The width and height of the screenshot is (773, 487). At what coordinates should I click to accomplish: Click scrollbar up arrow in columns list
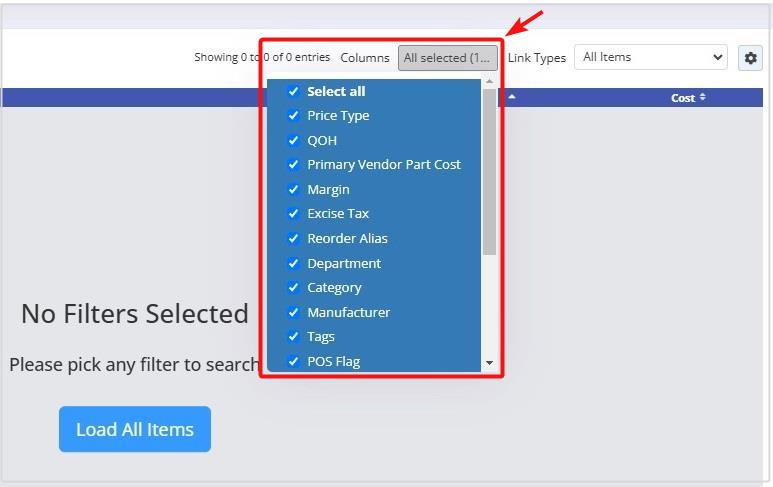(x=489, y=81)
